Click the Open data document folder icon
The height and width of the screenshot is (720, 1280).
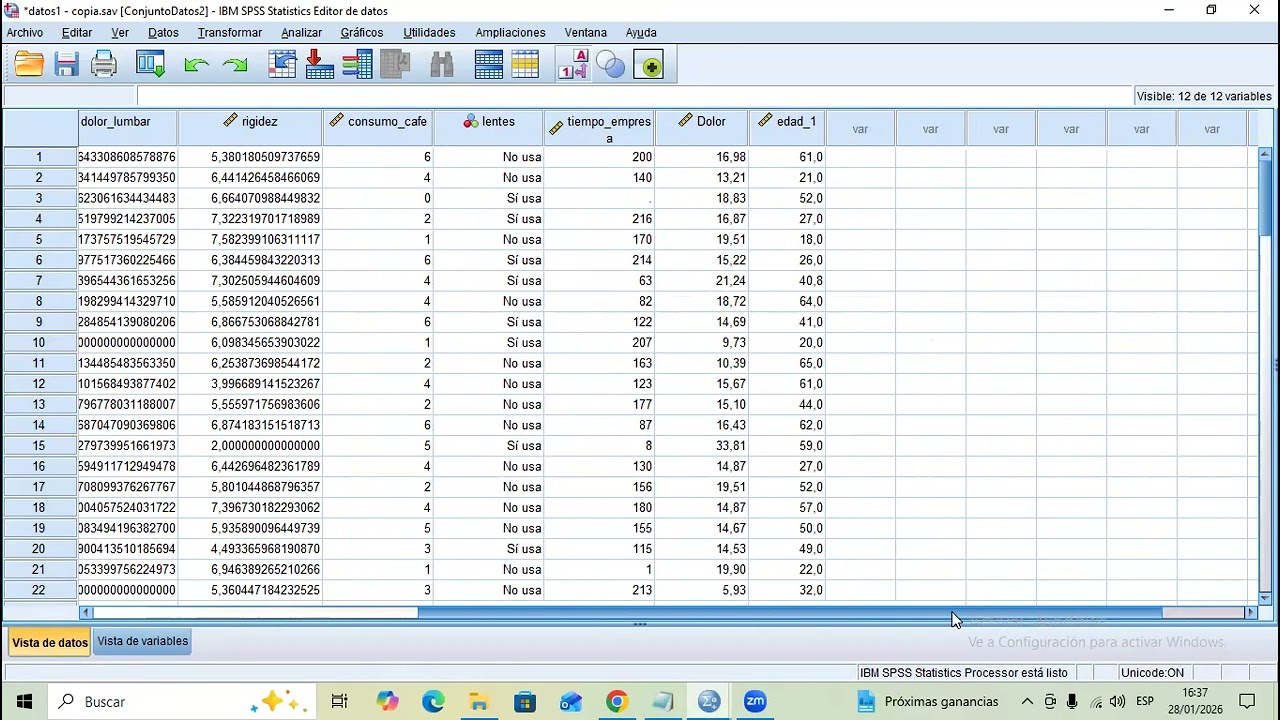coord(29,65)
